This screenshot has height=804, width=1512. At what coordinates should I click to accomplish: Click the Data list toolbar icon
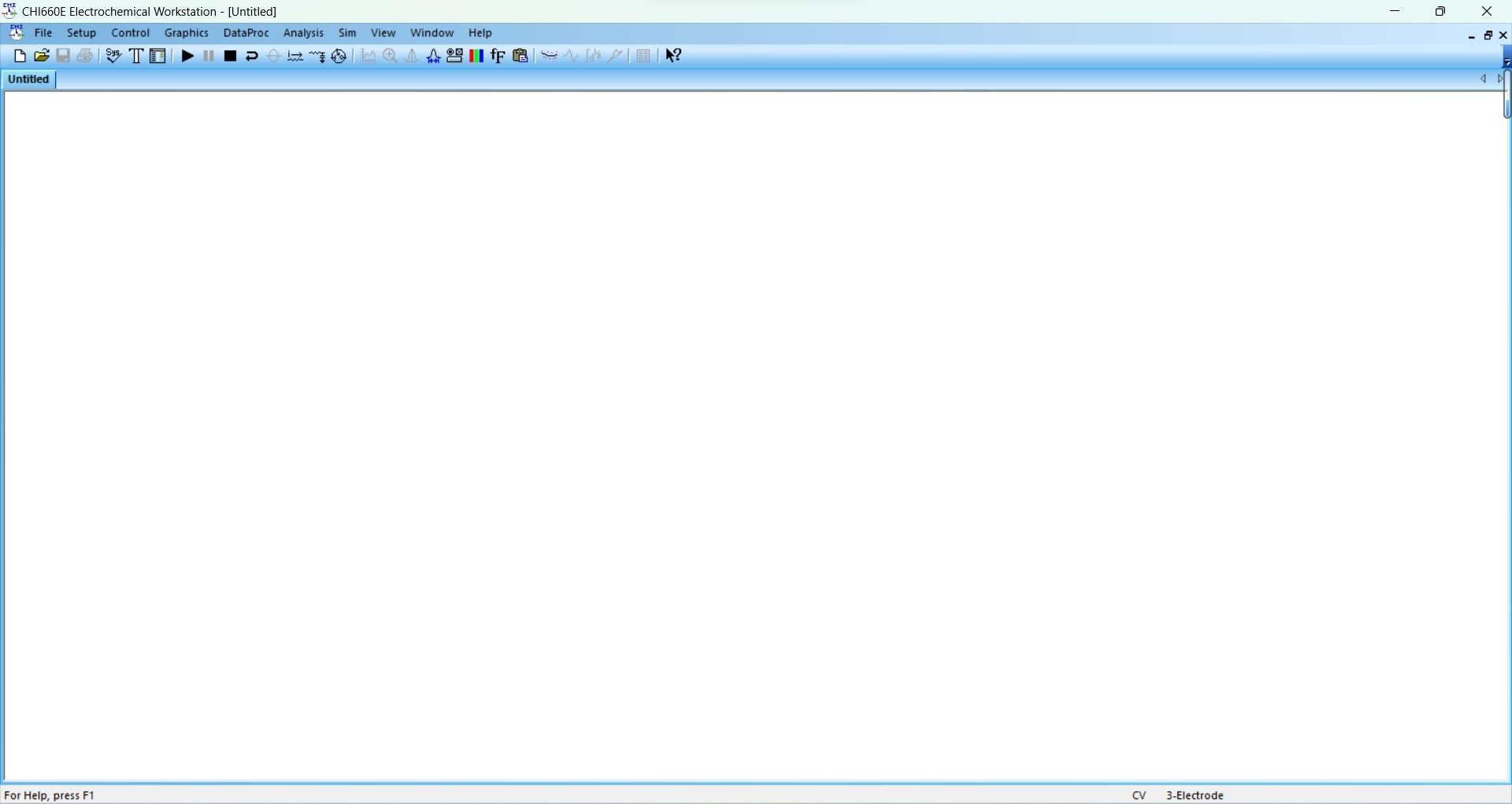point(645,56)
